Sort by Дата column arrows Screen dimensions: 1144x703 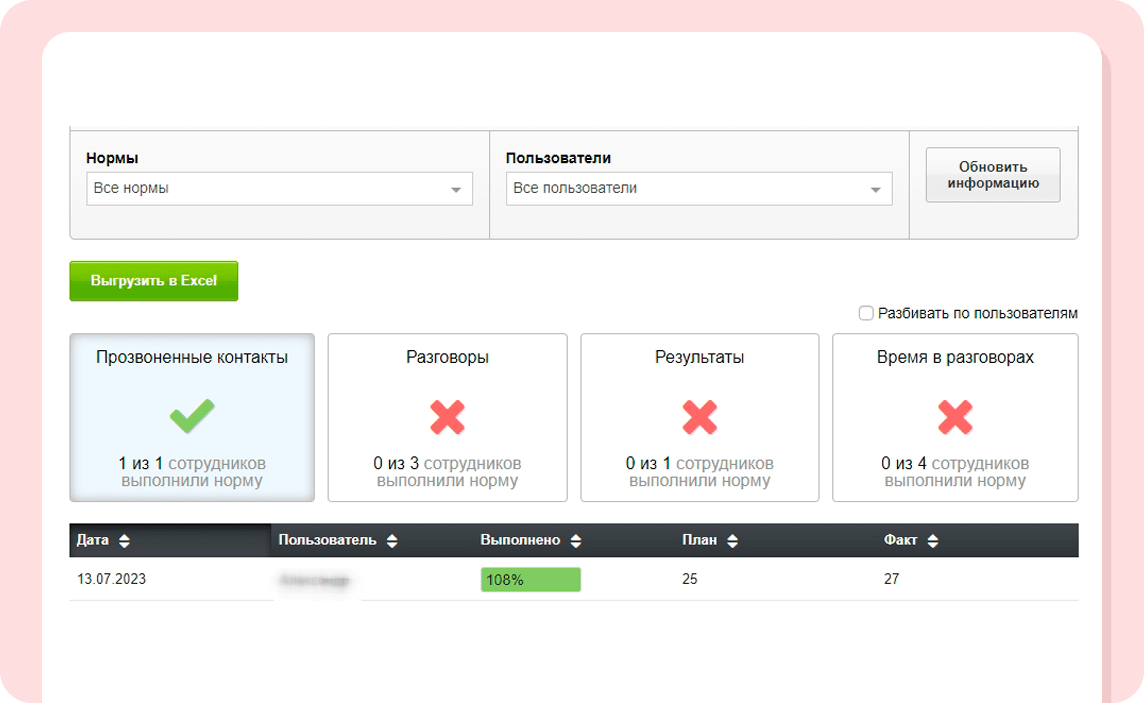124,540
